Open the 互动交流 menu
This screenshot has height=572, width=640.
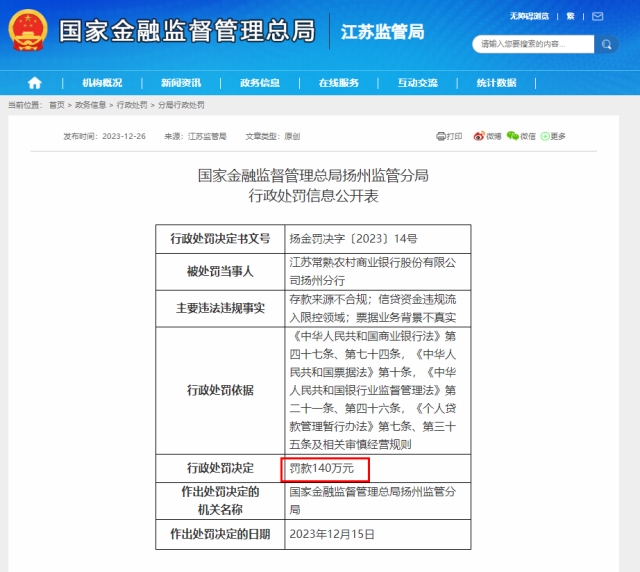click(418, 83)
